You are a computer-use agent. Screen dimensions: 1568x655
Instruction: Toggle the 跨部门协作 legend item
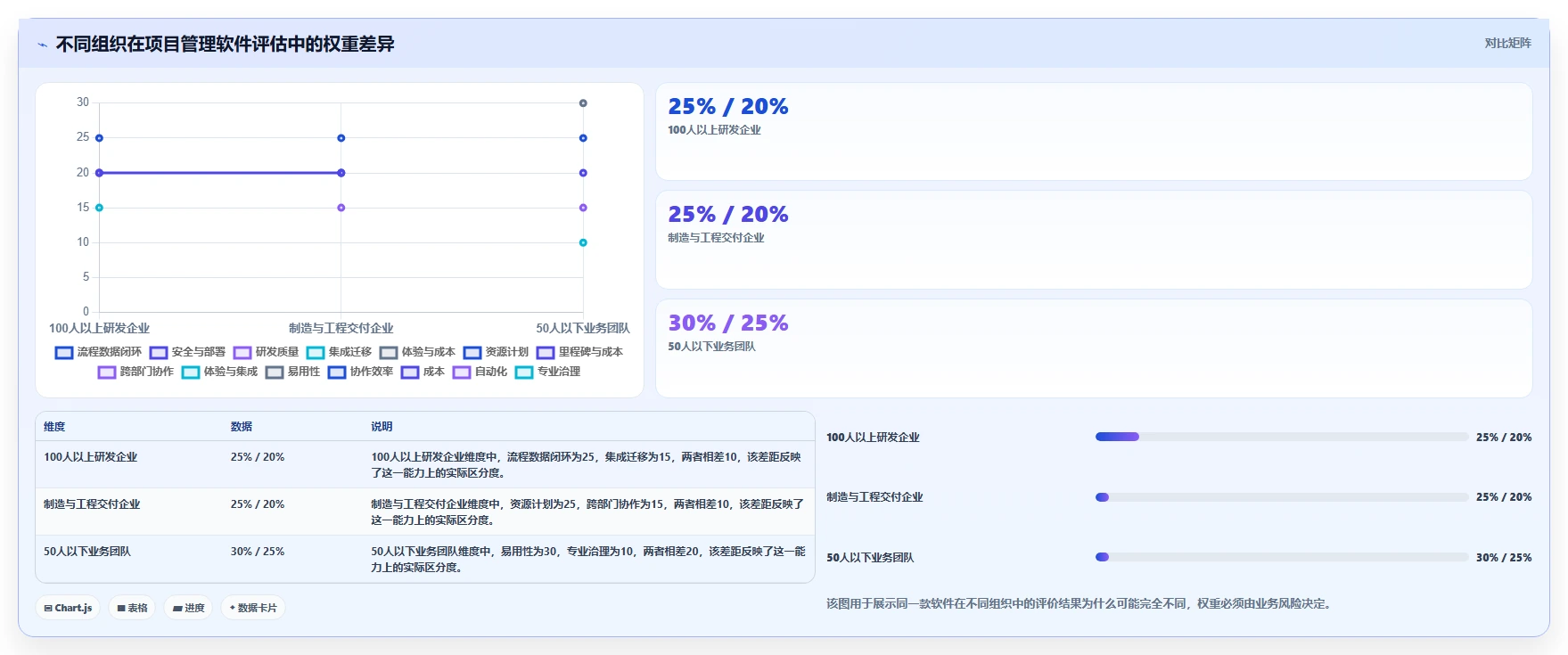point(135,372)
